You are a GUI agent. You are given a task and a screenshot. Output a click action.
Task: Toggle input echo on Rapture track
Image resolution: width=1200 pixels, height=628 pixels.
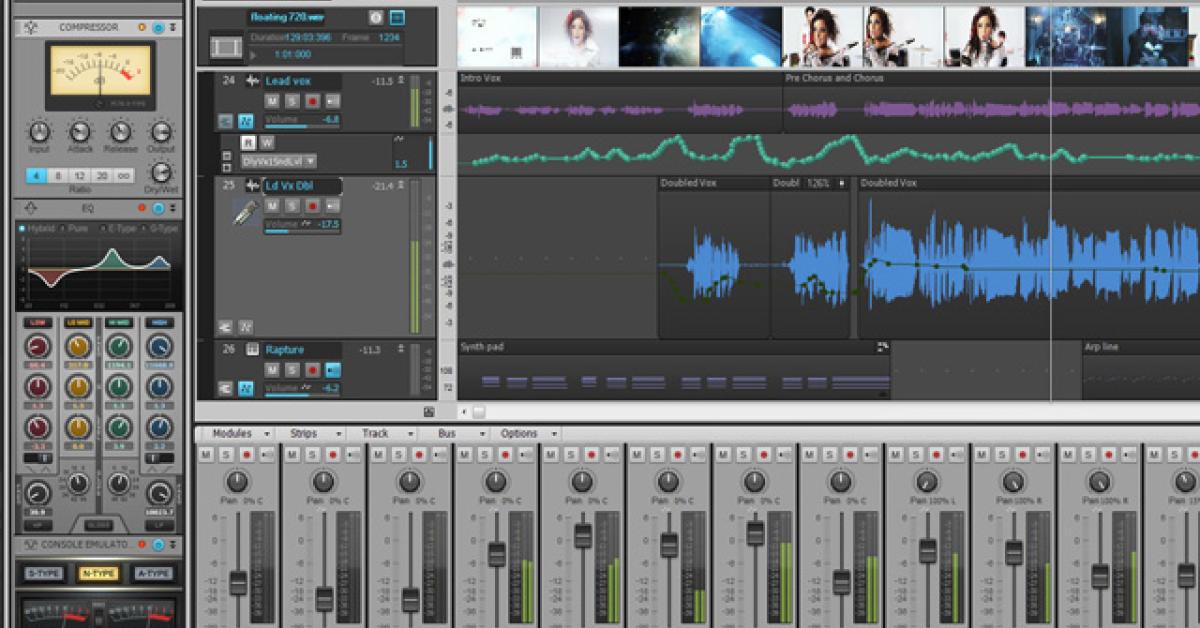coord(332,370)
